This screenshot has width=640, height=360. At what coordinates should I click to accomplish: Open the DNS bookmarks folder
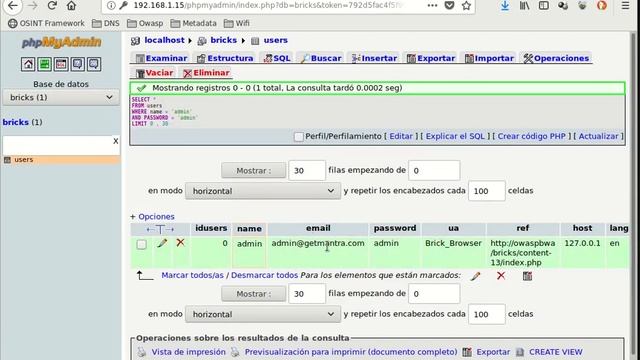[106, 23]
